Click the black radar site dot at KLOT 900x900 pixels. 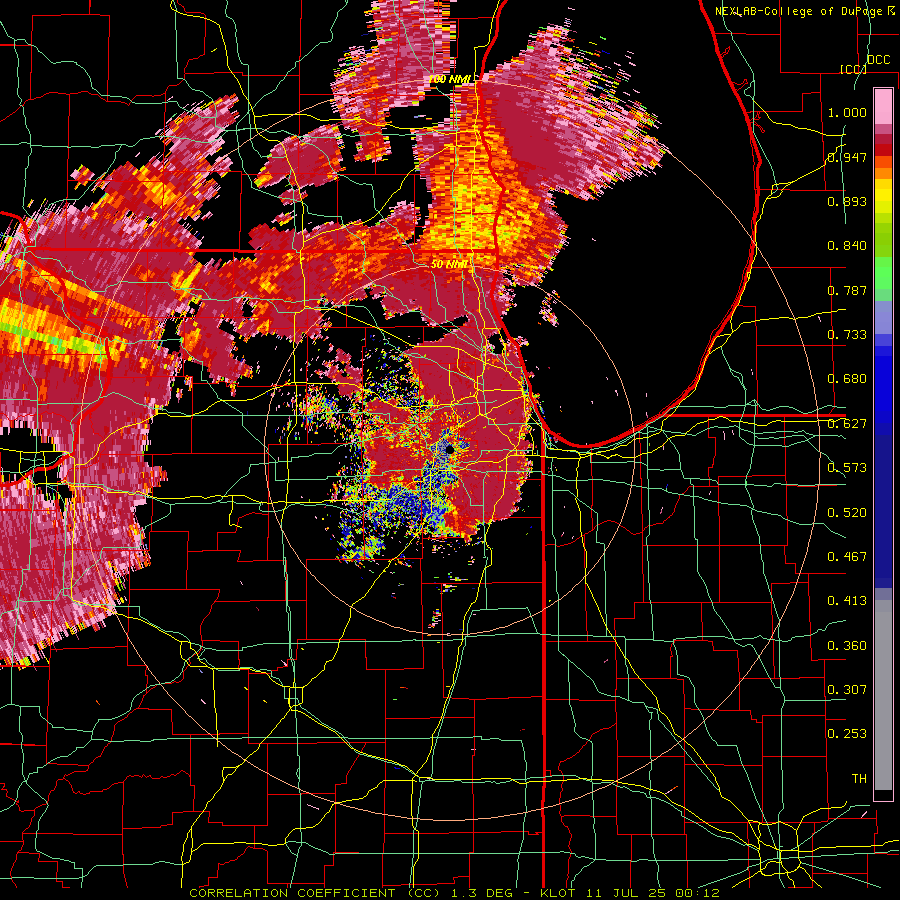(x=450, y=449)
